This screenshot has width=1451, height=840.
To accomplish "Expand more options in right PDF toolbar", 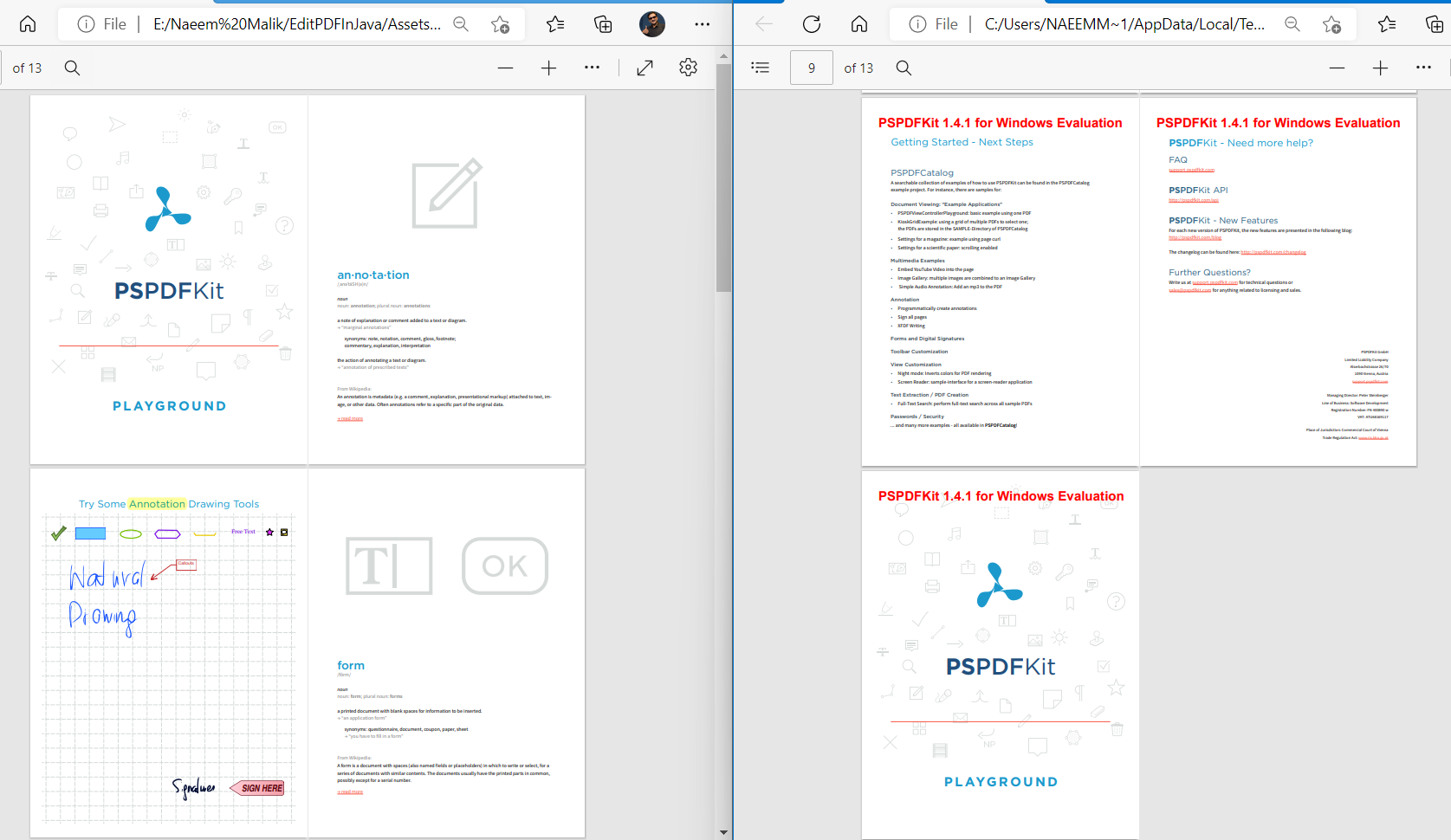I will [1423, 68].
